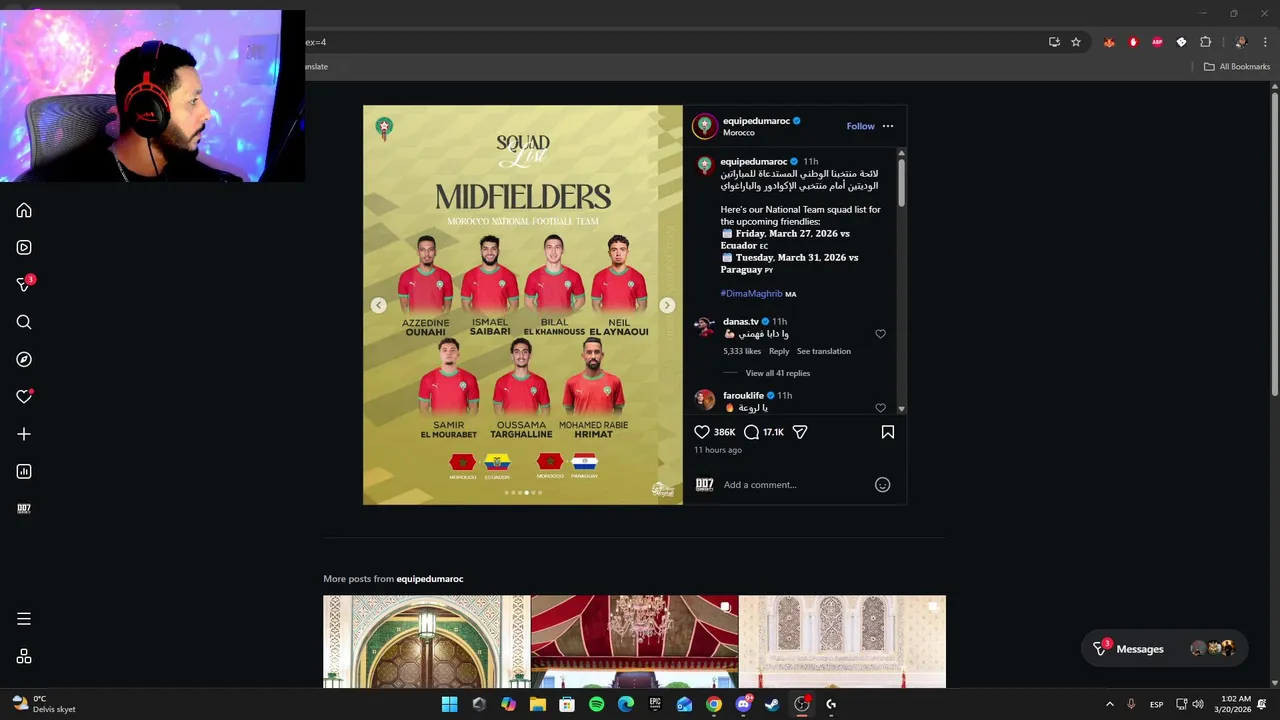Screen dimensions: 1280x720
Task: Open the hamburger More menu in sidebar
Action: tap(24, 619)
